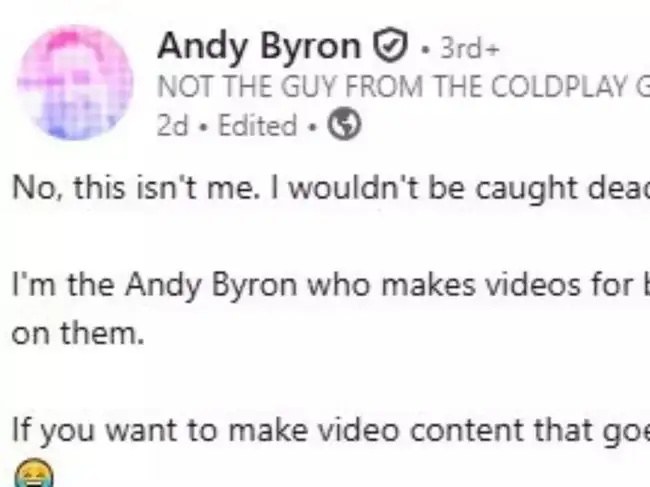Click the word "Andy" in the name heading
The image size is (650, 487).
tap(202, 48)
